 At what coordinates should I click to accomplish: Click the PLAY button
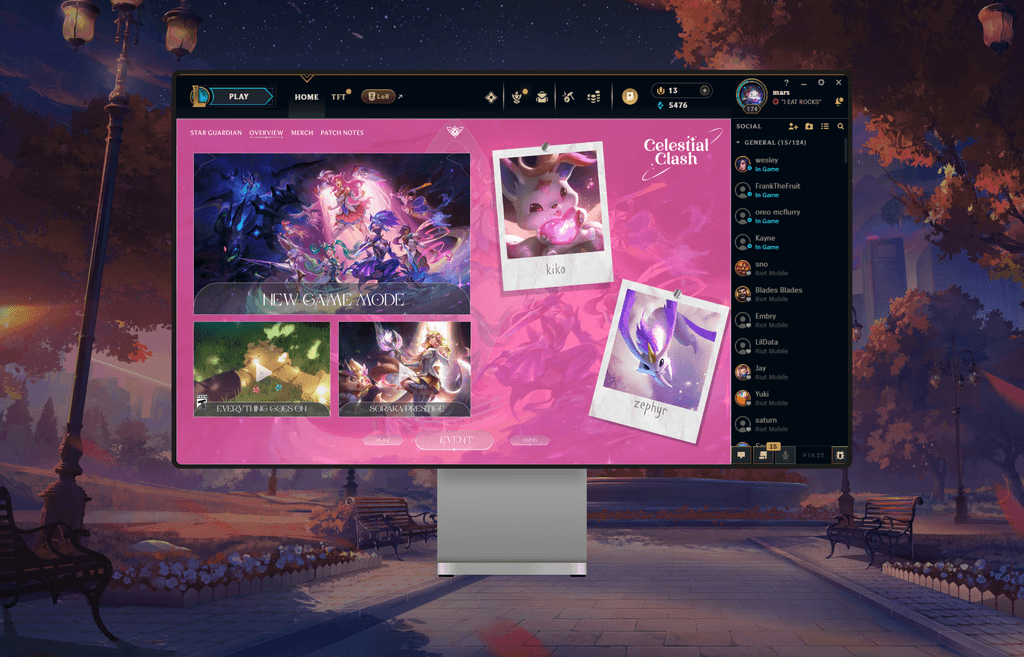tap(239, 97)
